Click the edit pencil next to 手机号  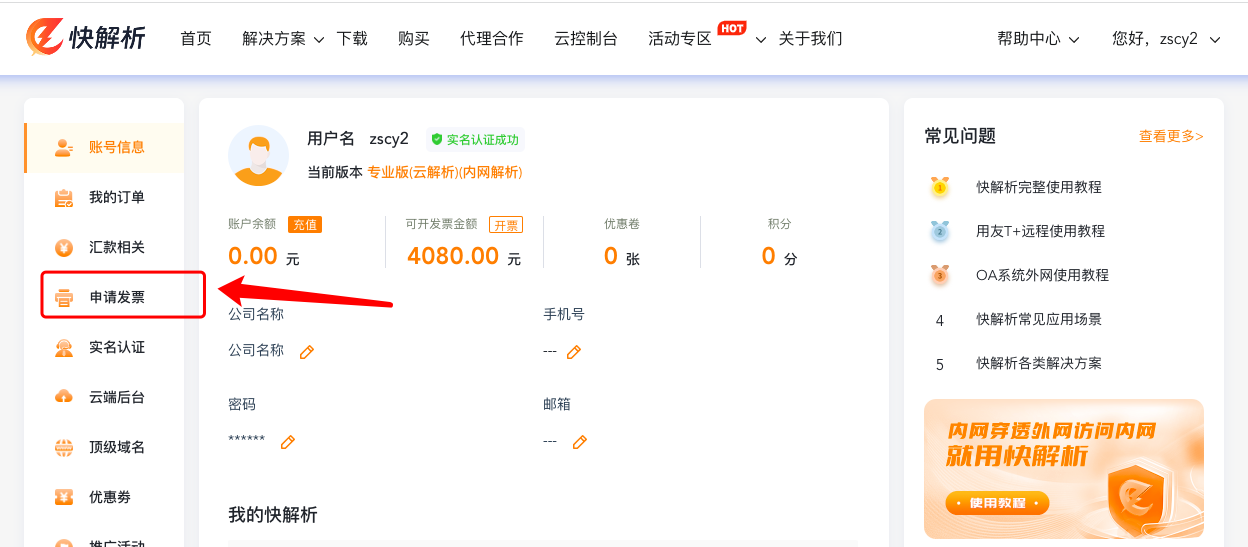[x=574, y=352]
